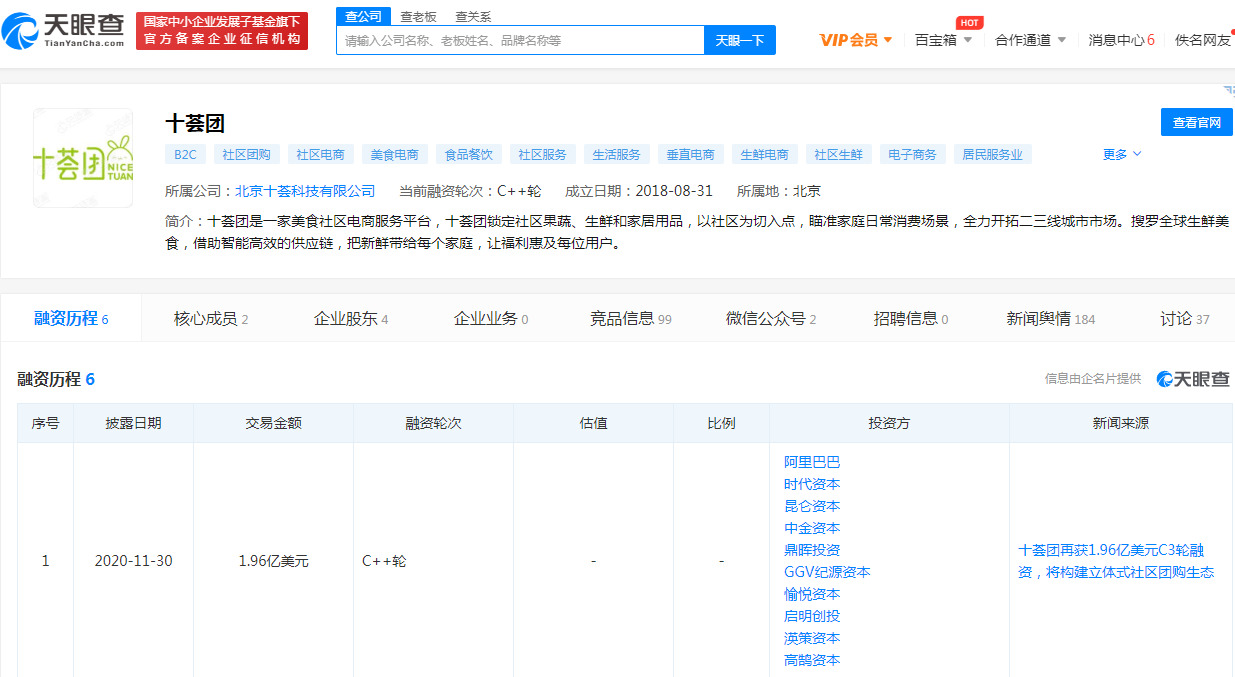The image size is (1235, 677).
Task: Open the 启明创投 investor link
Action: (812, 616)
